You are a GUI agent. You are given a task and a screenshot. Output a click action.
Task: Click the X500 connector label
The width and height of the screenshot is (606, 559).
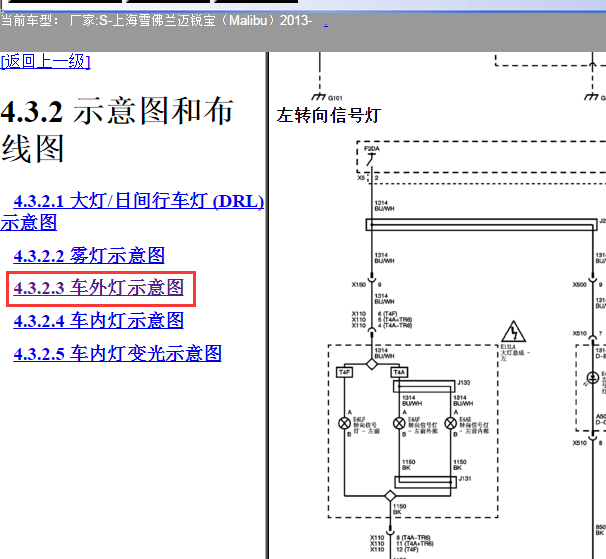click(x=579, y=285)
